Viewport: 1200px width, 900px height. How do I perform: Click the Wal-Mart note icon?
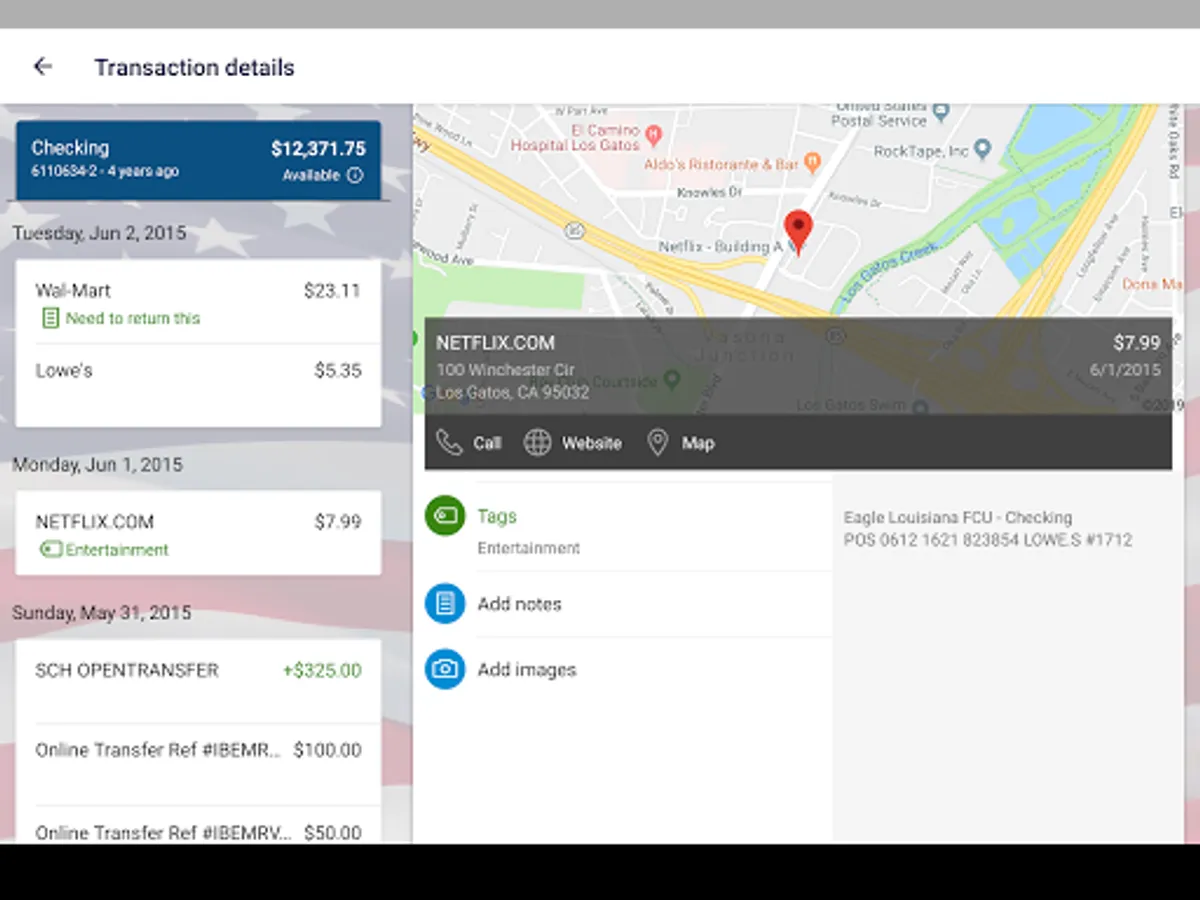[x=50, y=318]
